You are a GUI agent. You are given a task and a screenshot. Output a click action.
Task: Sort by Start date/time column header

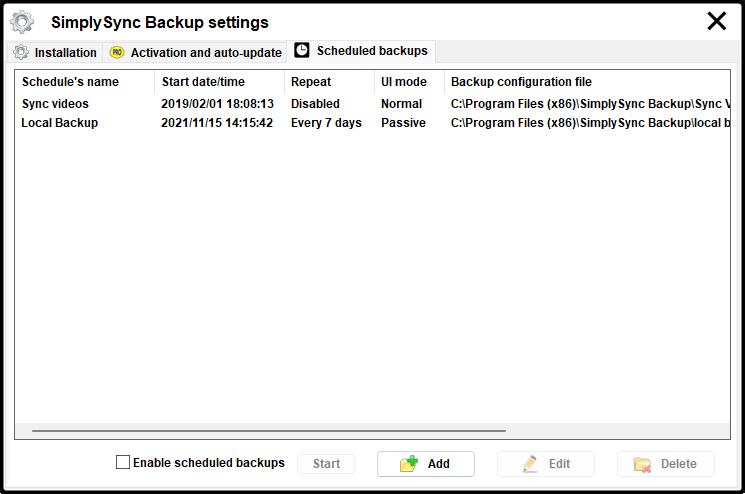tap(203, 82)
